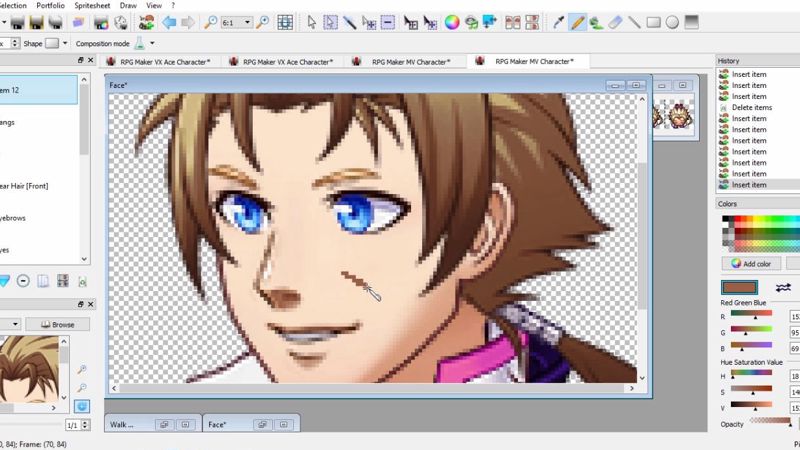Image resolution: width=800 pixels, height=450 pixels.
Task: Select the rectangular selection tool
Action: point(330,22)
